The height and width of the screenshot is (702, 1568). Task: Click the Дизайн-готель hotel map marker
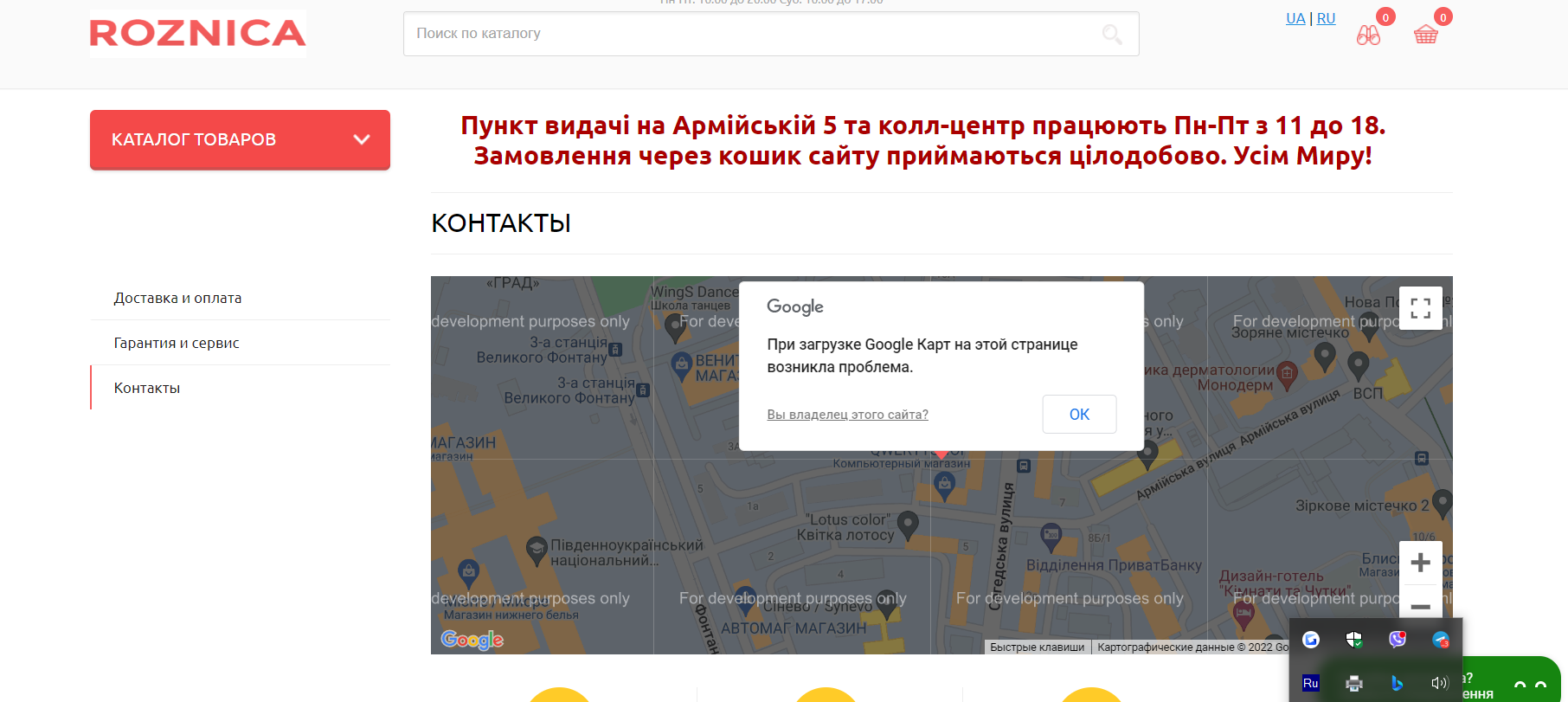(x=1243, y=615)
